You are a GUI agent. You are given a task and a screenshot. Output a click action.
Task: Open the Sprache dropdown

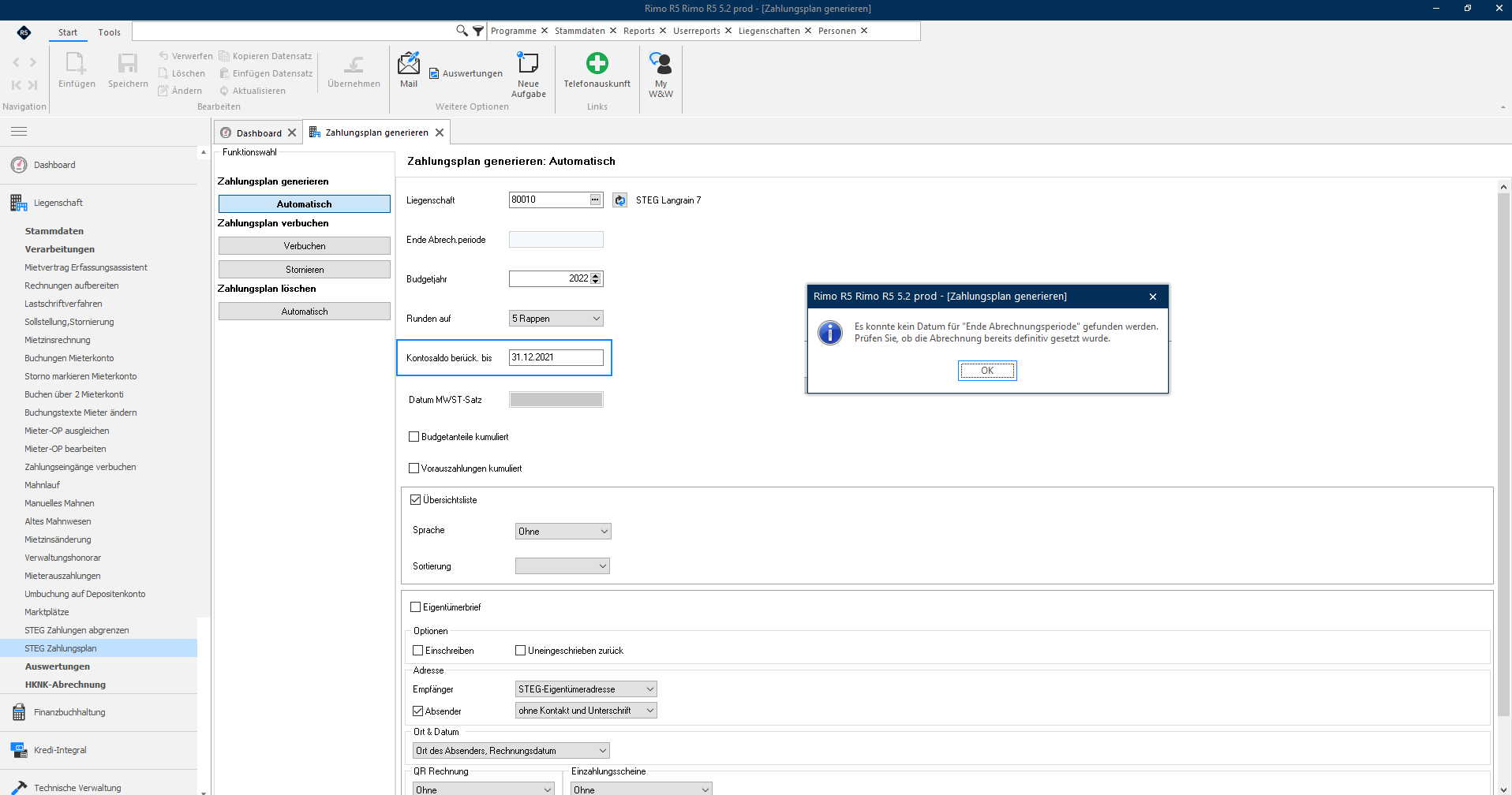(563, 532)
